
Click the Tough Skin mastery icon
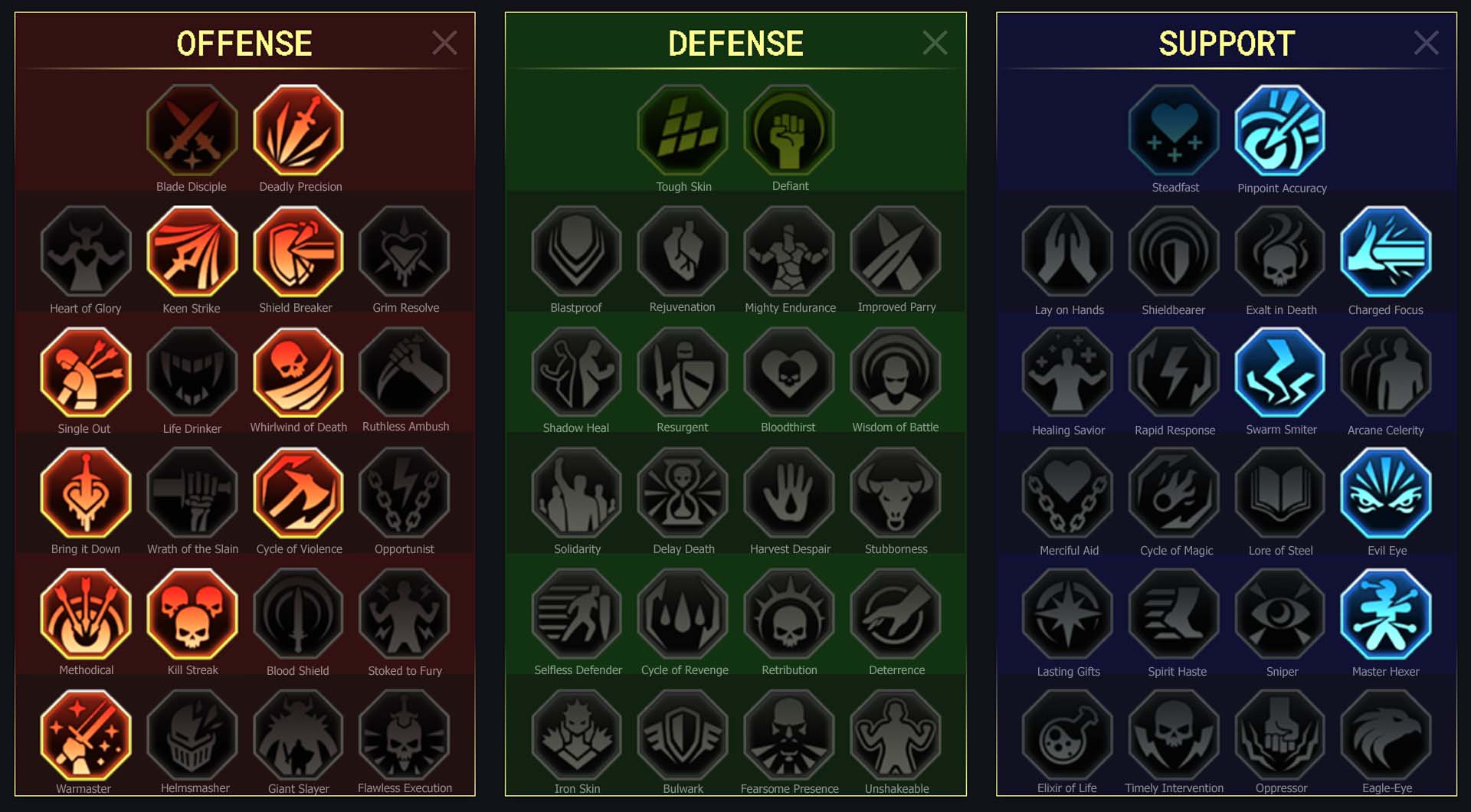pyautogui.click(x=683, y=130)
